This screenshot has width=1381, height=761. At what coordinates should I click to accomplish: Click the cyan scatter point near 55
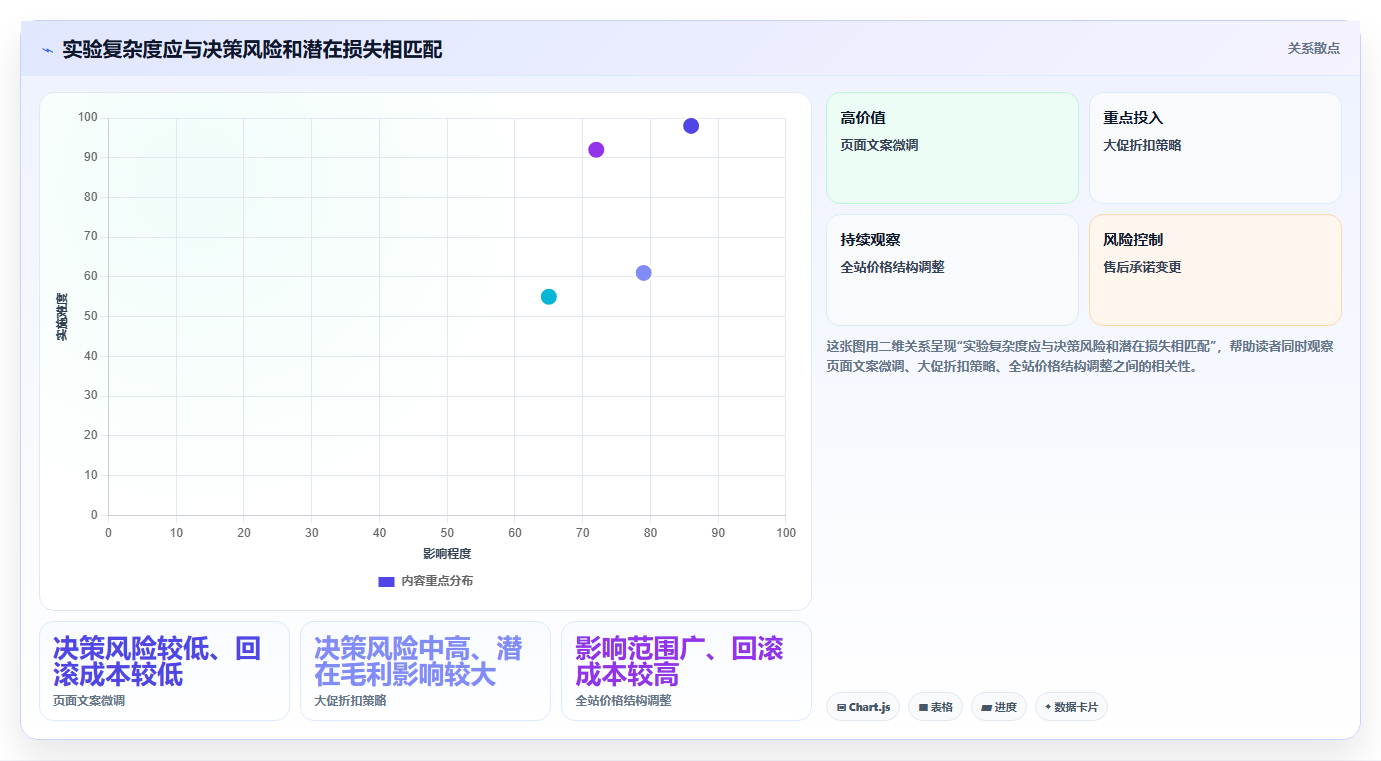[x=549, y=297]
